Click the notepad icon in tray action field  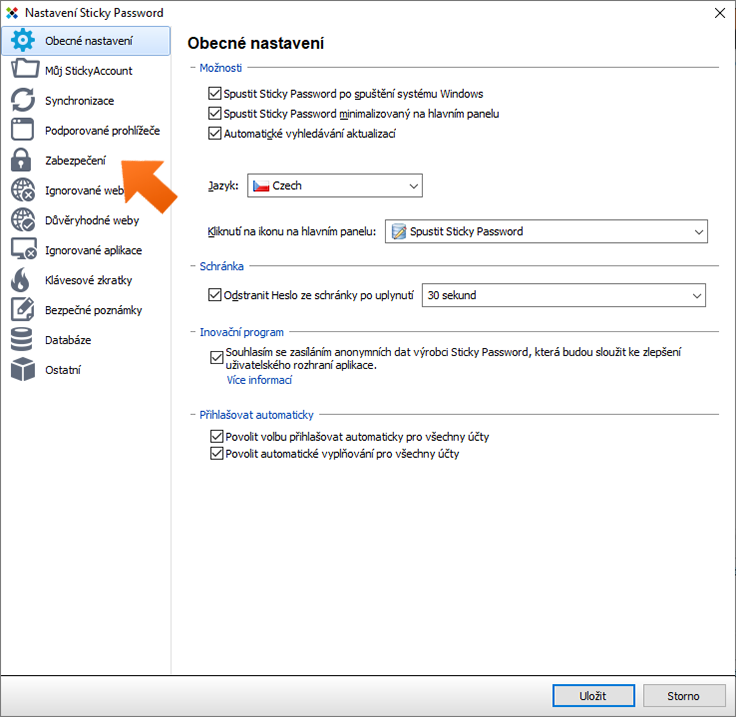(x=399, y=231)
